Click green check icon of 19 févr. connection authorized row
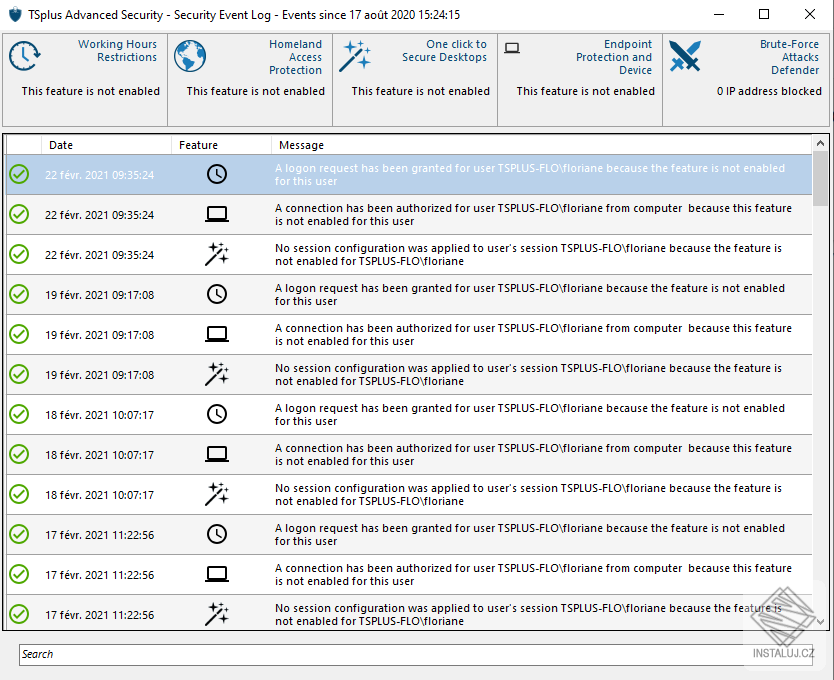Viewport: 834px width, 680px height. (19, 334)
